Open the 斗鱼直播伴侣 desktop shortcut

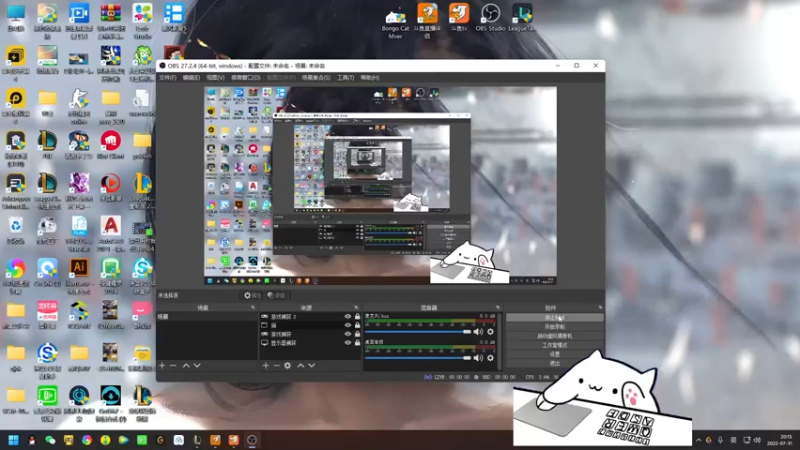coord(428,20)
